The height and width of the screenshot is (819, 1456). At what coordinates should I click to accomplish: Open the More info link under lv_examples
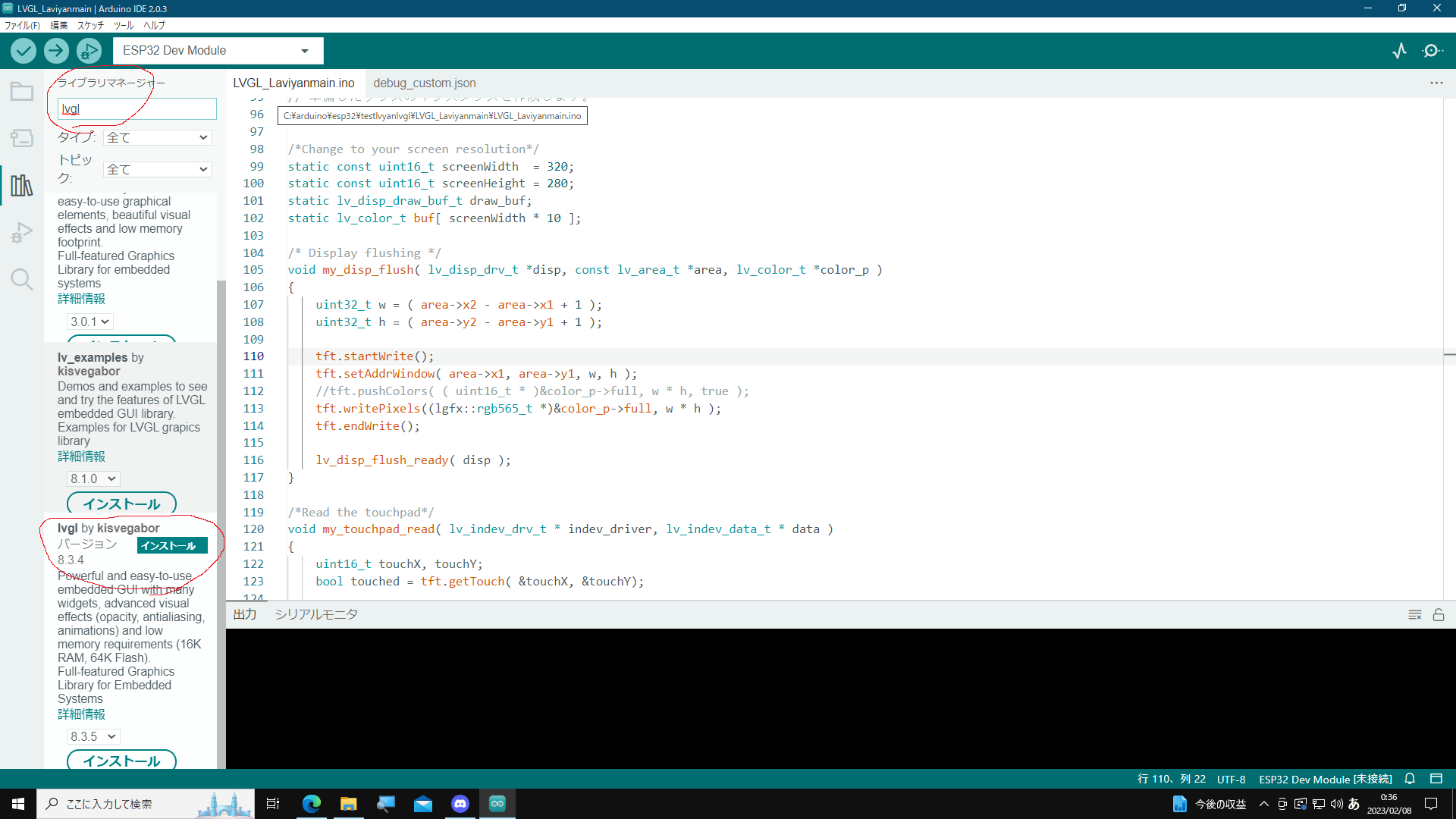point(81,457)
